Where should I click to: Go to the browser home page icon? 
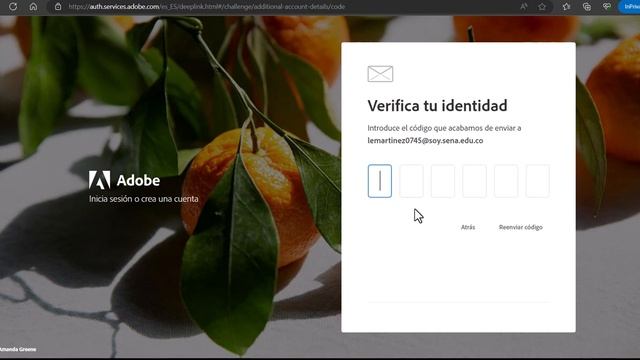[x=33, y=7]
